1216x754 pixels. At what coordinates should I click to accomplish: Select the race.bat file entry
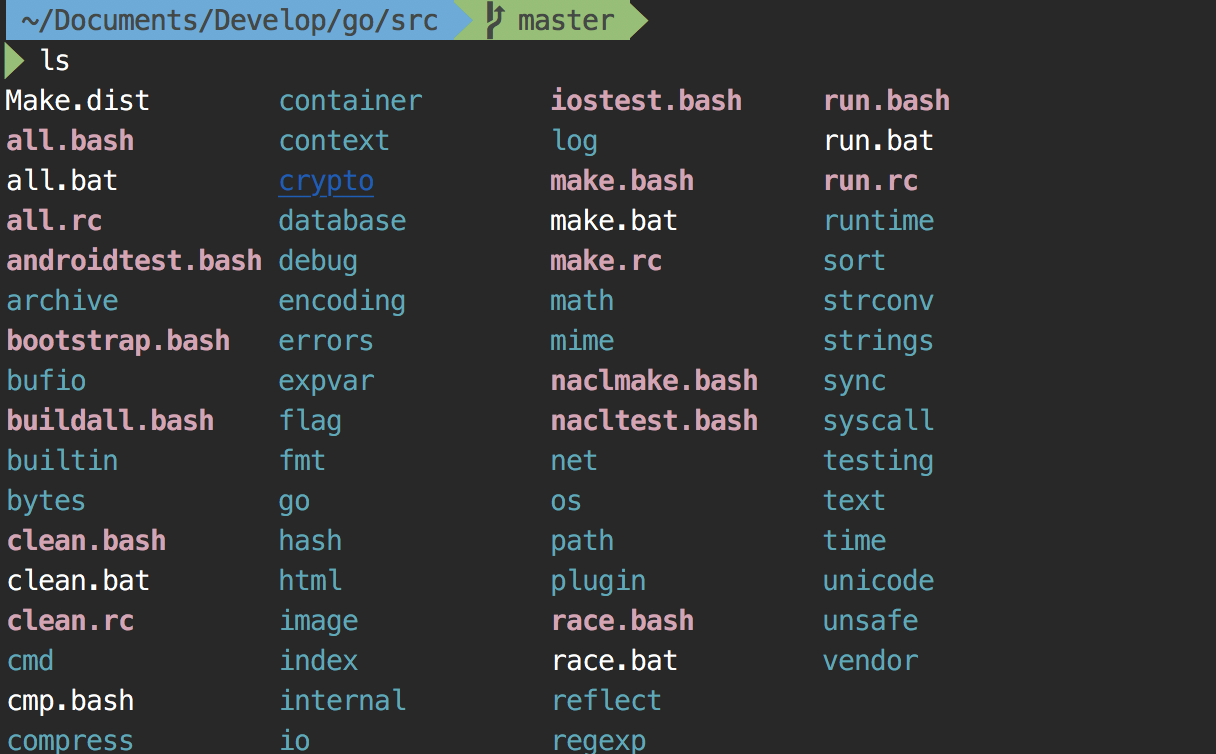tap(613, 661)
